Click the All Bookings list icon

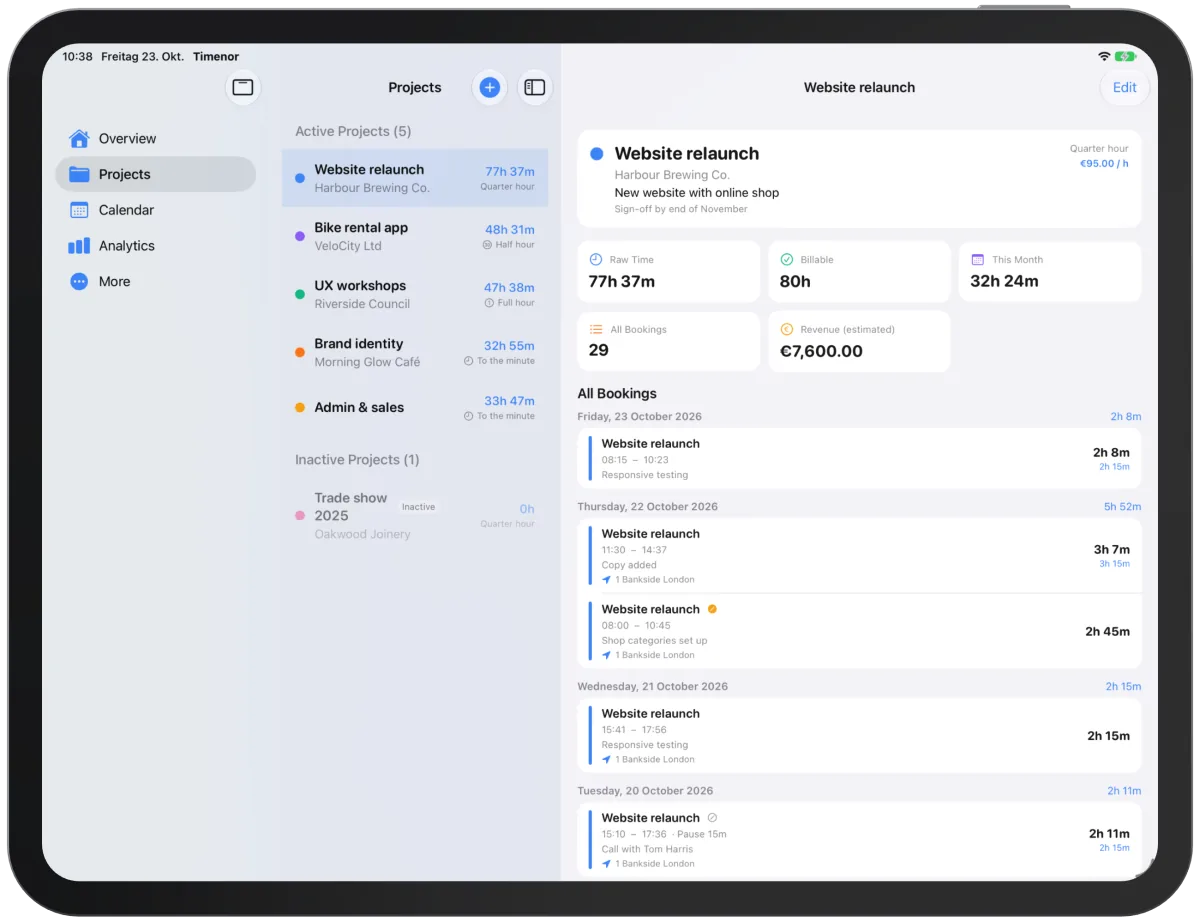pos(596,329)
